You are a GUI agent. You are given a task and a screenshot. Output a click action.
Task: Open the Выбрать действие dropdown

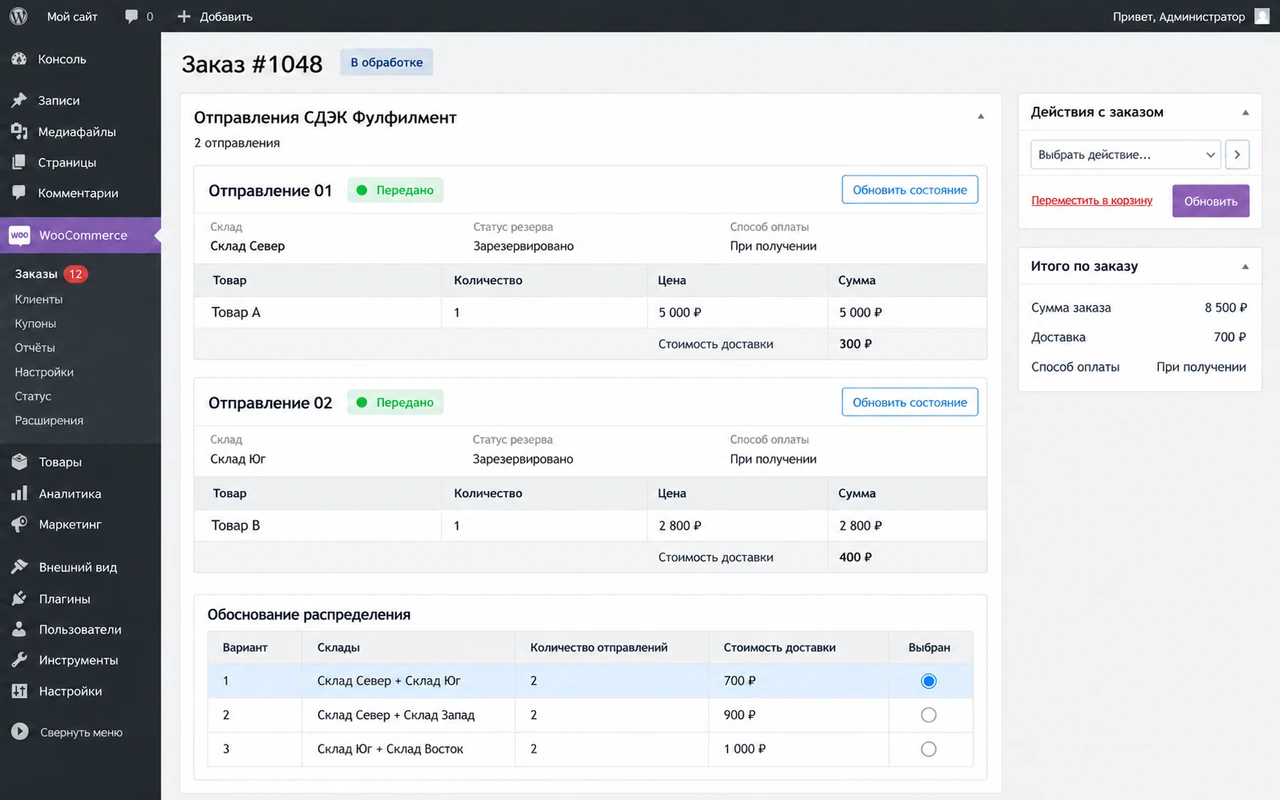pos(1125,155)
